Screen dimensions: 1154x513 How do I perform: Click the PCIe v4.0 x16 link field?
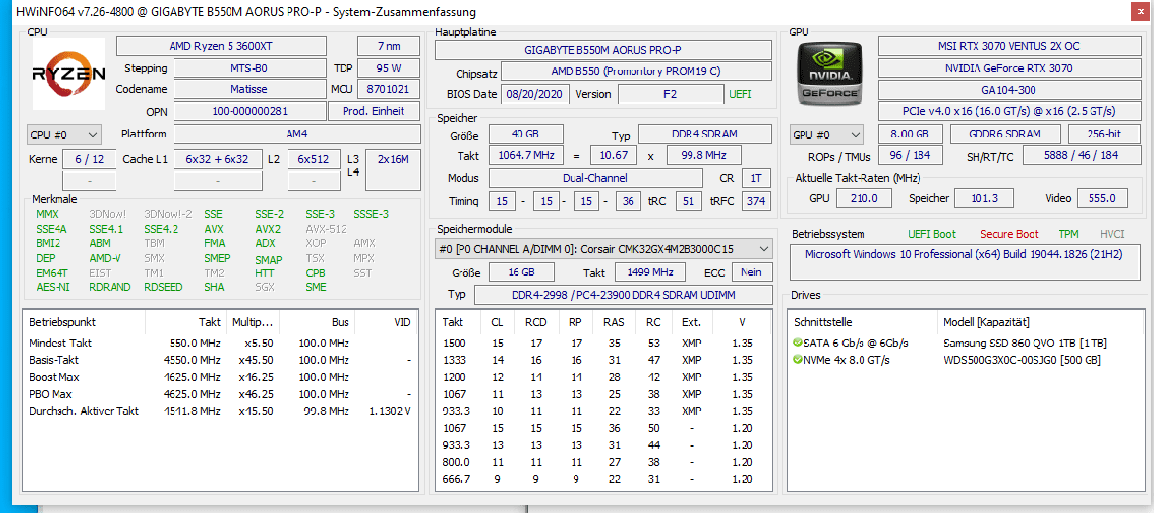pos(1009,111)
